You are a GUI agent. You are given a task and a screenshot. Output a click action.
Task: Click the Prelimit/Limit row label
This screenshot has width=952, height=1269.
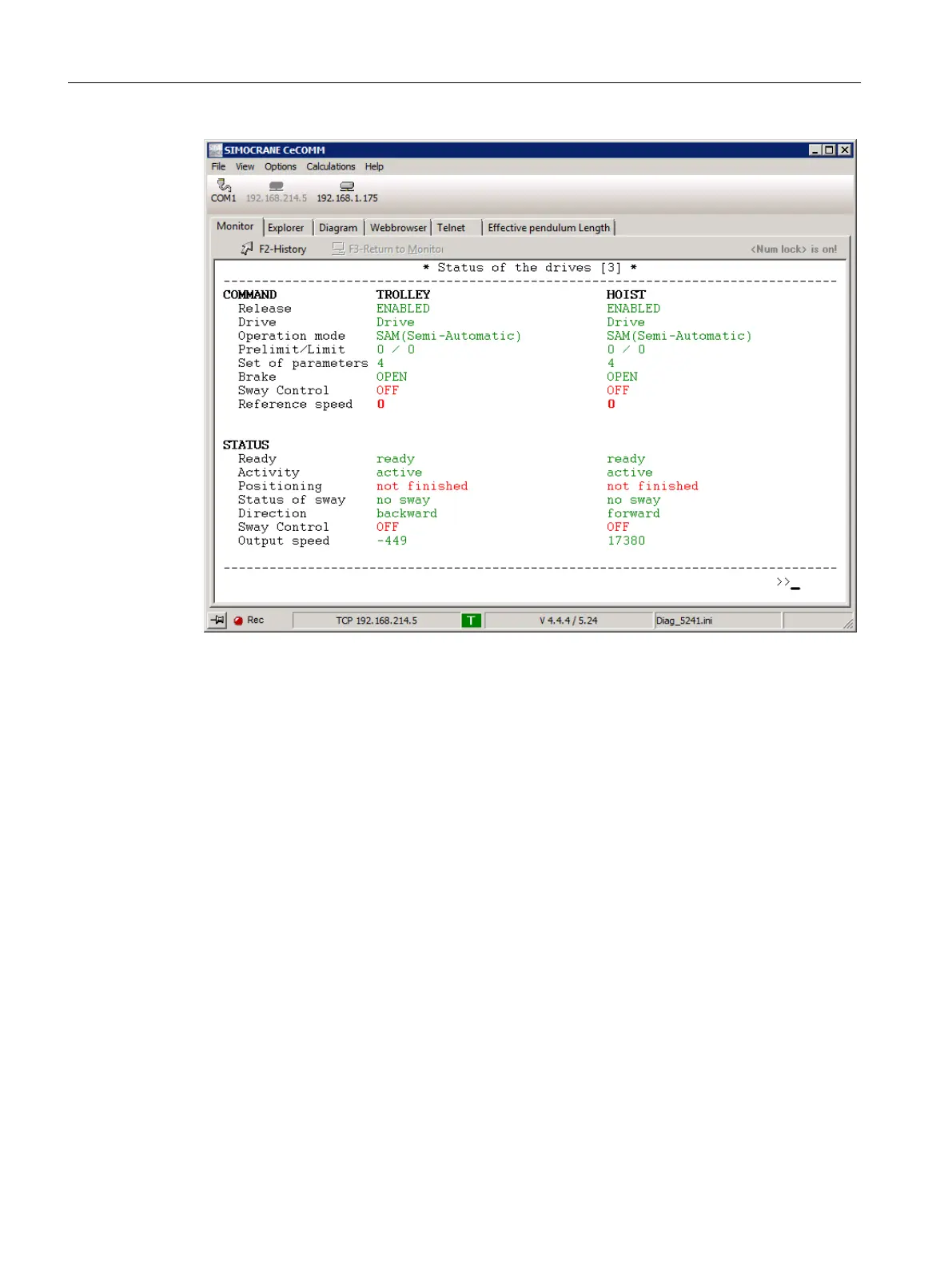(292, 349)
